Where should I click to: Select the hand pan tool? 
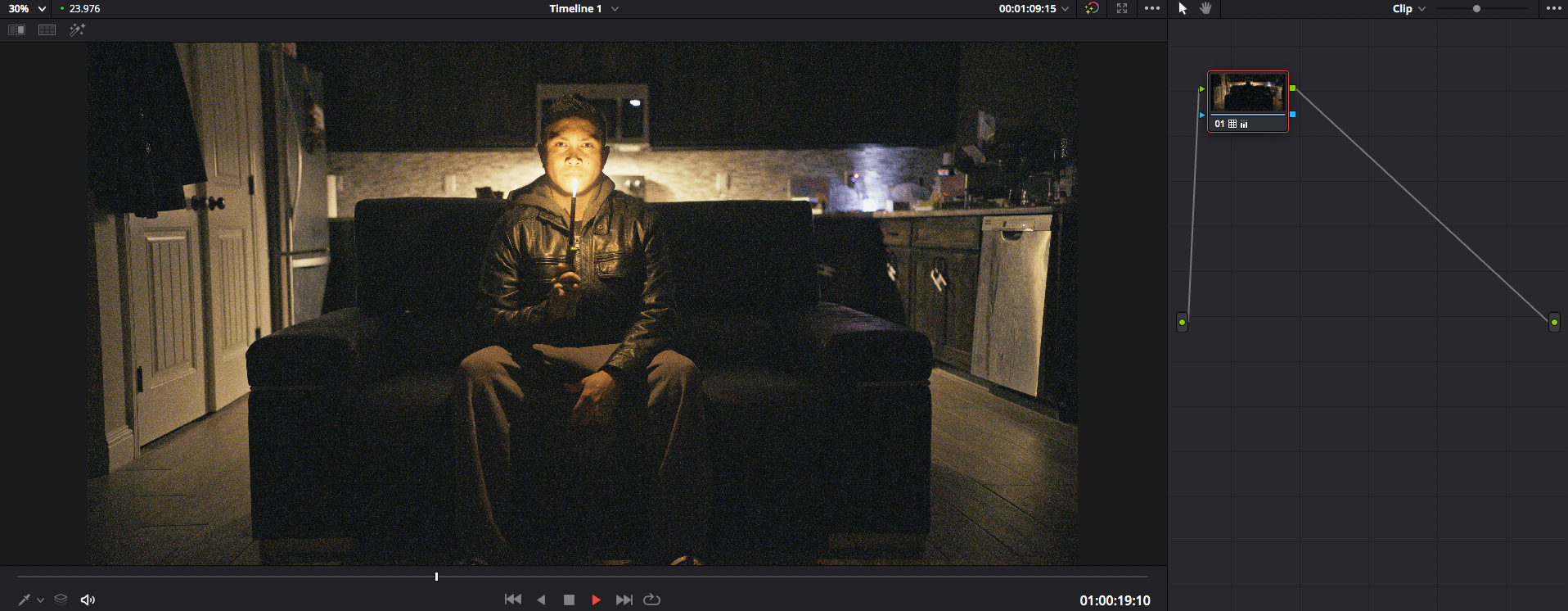click(1205, 8)
